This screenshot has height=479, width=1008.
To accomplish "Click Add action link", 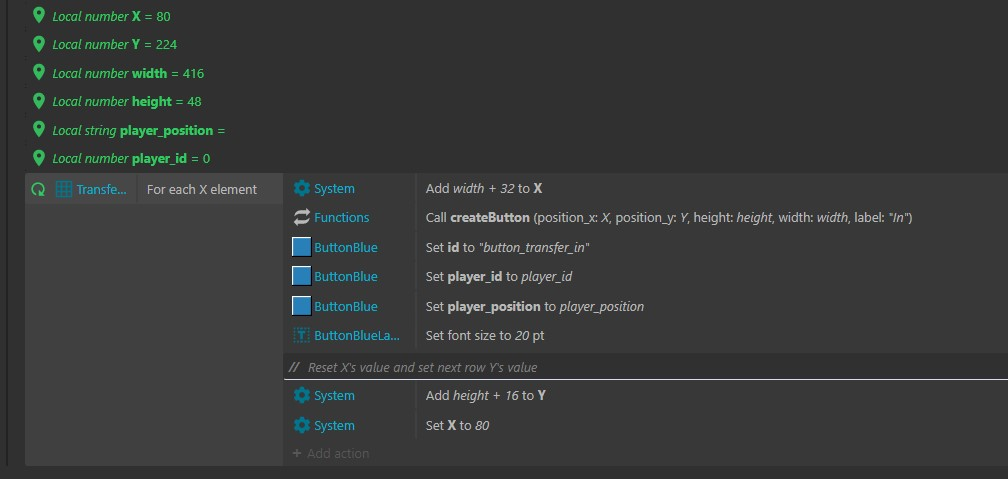I will coord(331,453).
